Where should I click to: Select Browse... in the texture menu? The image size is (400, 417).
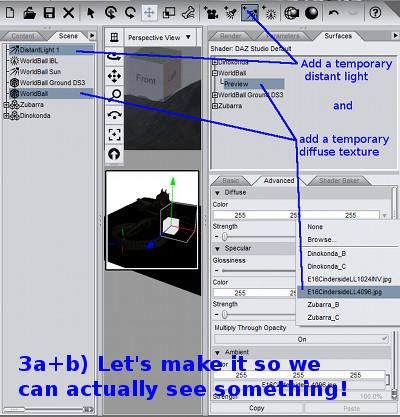[322, 240]
